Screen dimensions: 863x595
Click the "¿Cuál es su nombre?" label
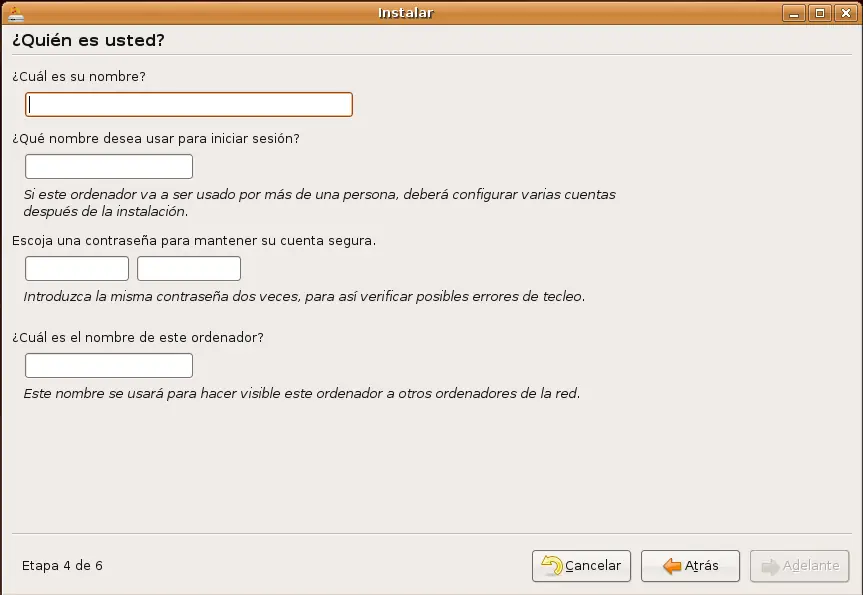pyautogui.click(x=79, y=76)
